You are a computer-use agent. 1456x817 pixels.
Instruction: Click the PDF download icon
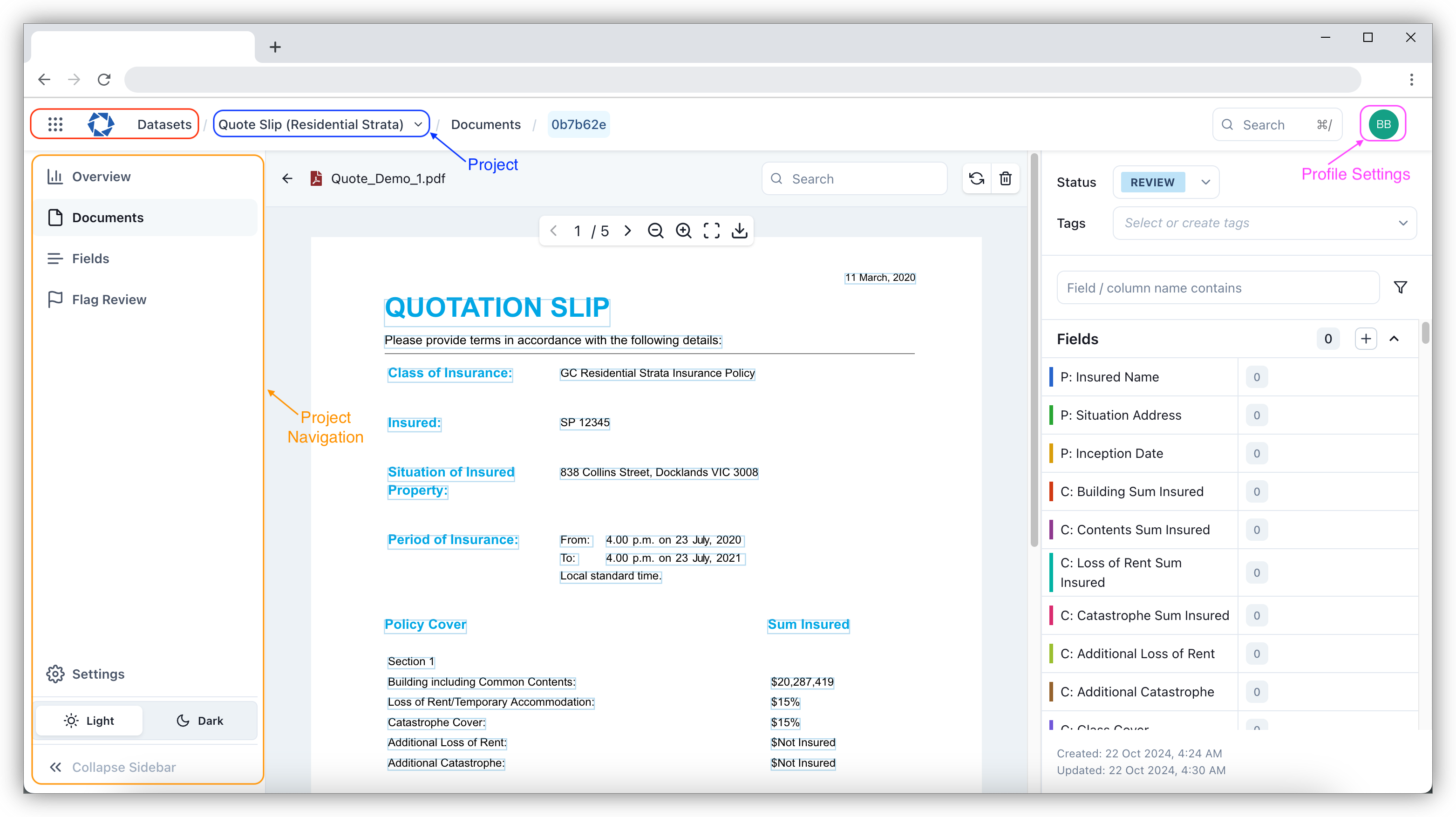741,231
